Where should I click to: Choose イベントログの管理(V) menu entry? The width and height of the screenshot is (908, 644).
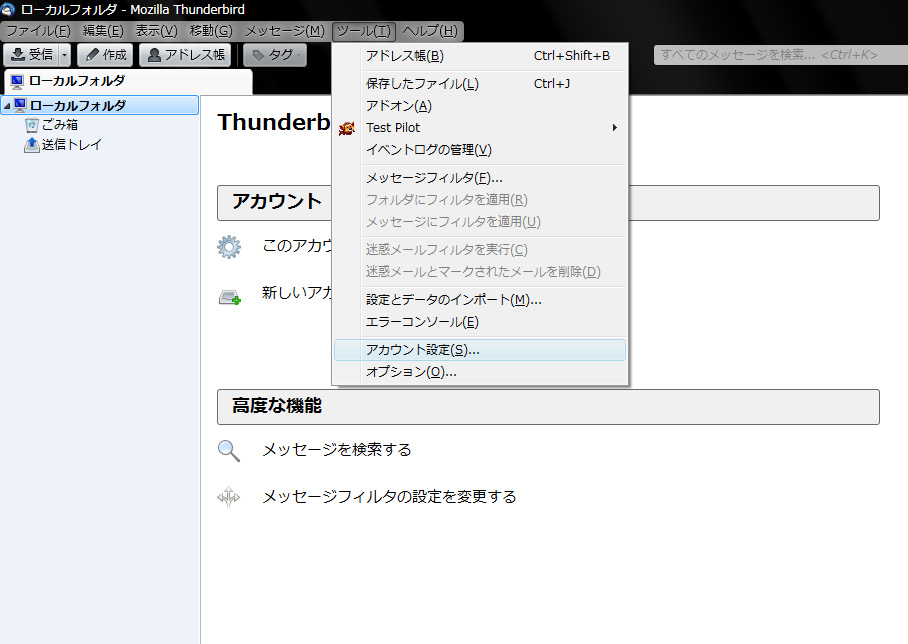tap(480, 150)
